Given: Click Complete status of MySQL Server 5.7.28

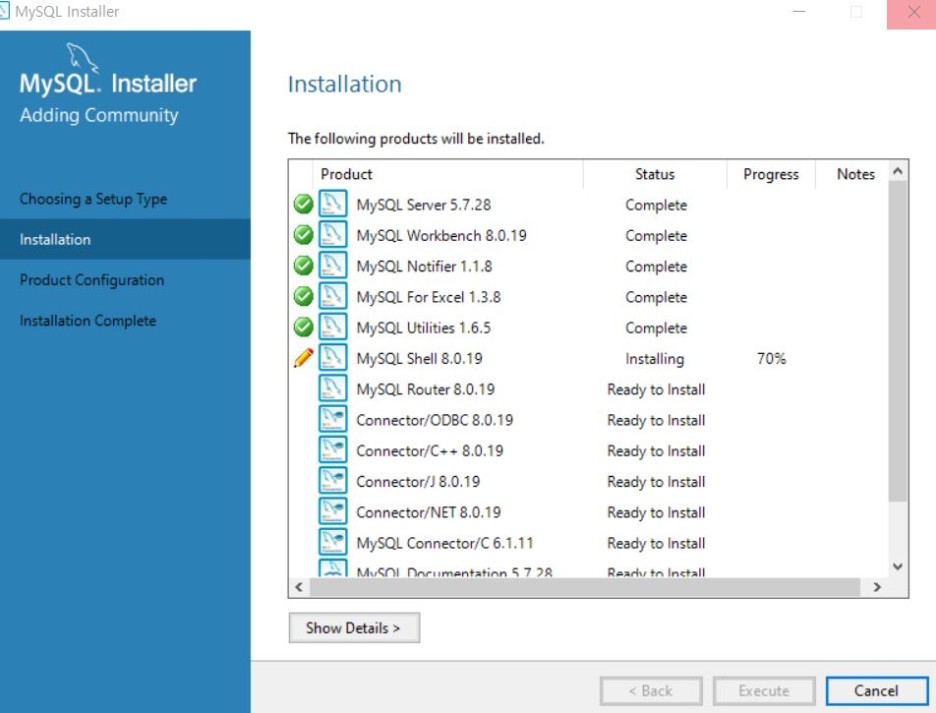Looking at the screenshot, I should click(x=656, y=205).
